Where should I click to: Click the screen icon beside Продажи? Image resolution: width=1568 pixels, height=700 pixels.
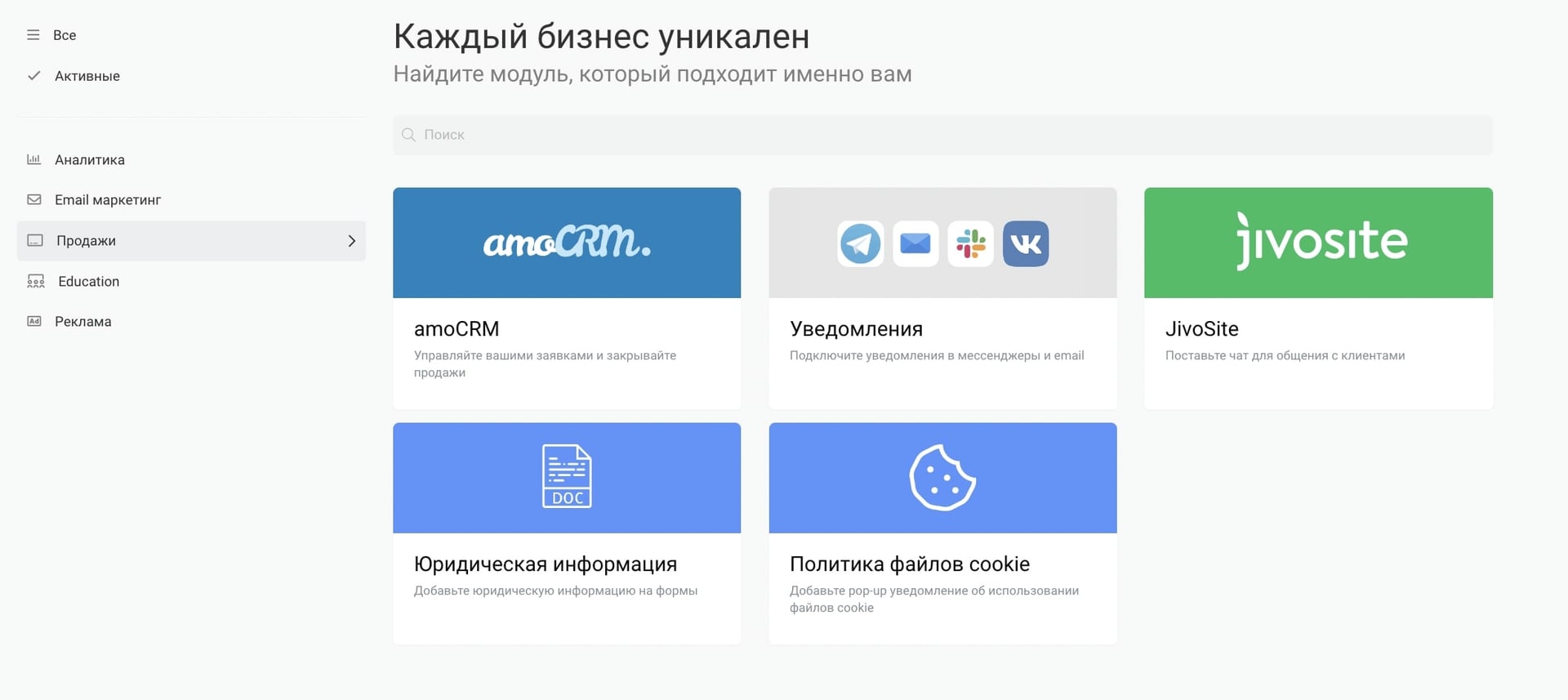pyautogui.click(x=35, y=240)
